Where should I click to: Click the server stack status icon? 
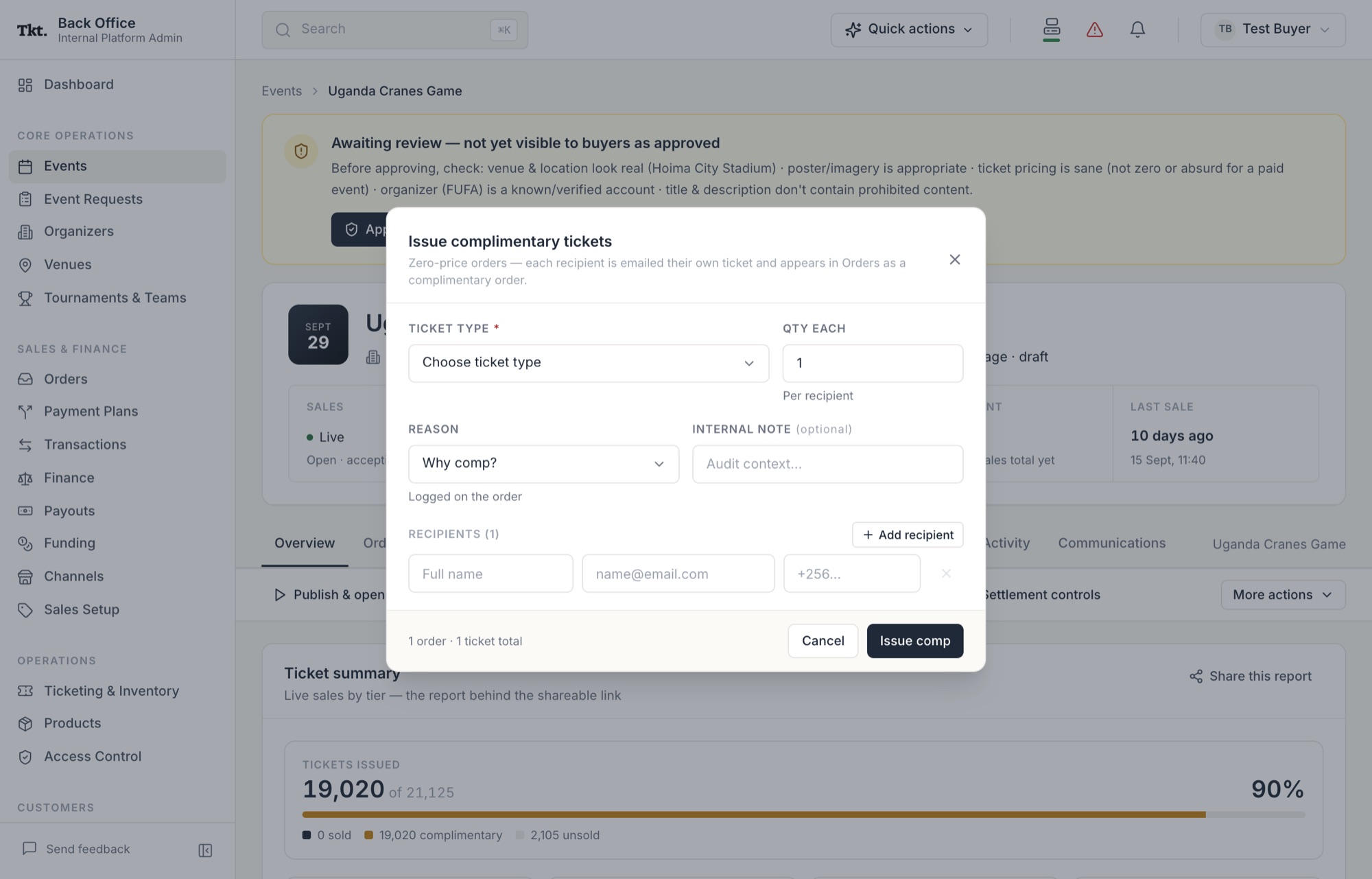1052,29
